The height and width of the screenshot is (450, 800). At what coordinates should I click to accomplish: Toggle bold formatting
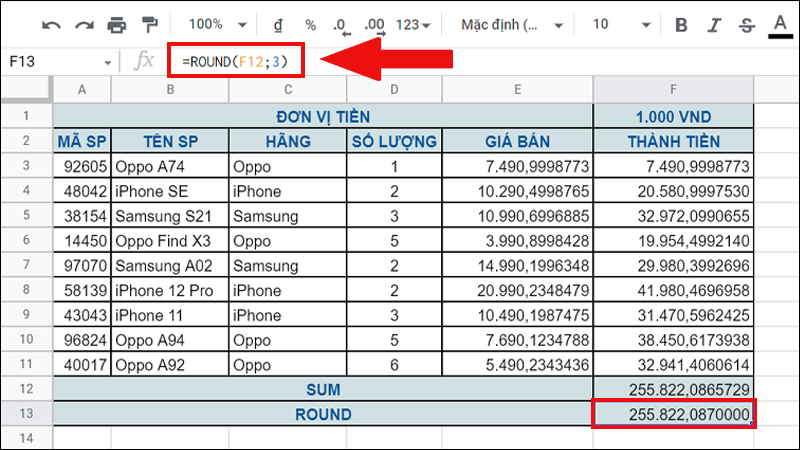(681, 24)
